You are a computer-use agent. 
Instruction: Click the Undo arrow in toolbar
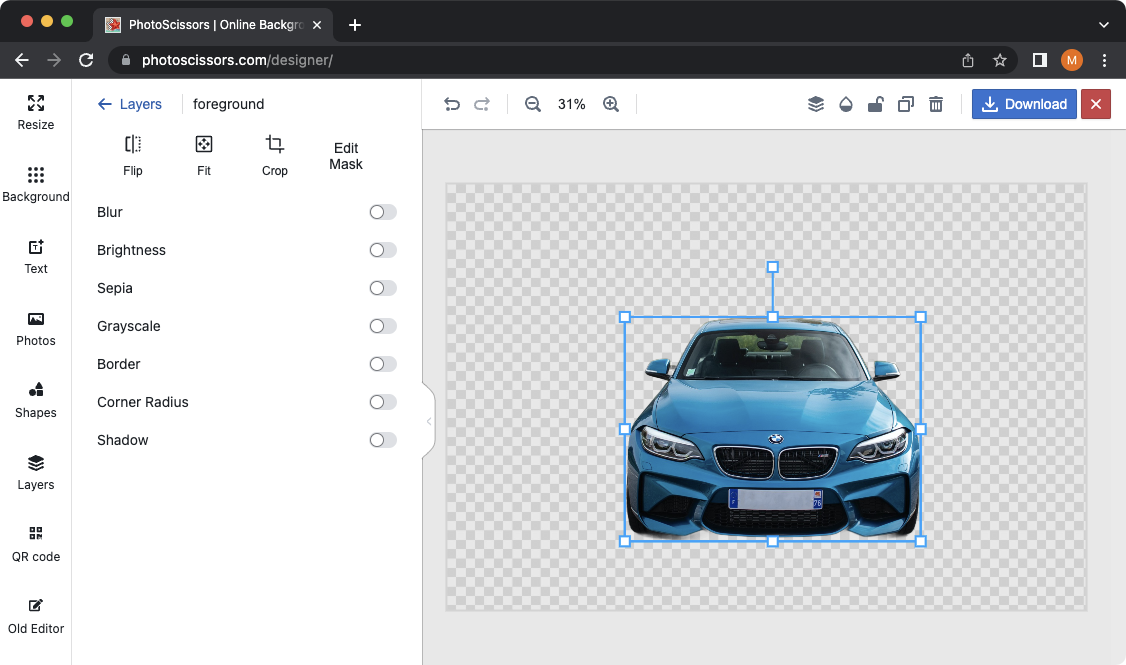(452, 104)
